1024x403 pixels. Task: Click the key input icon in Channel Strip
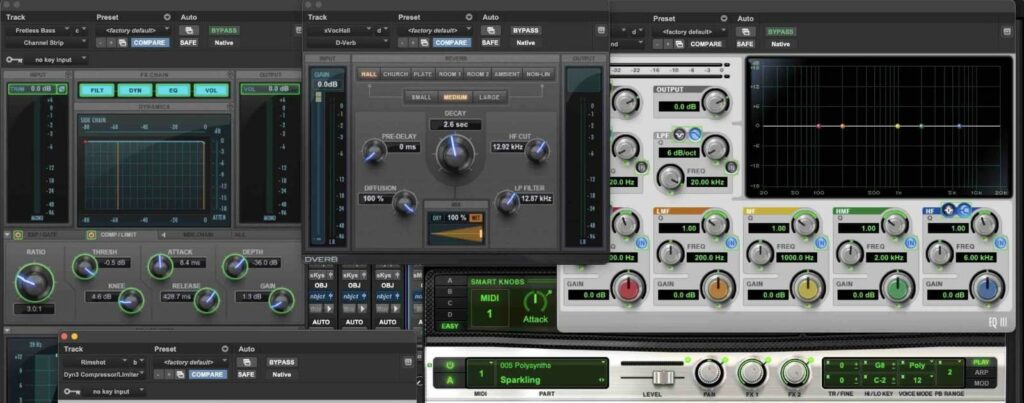(14, 59)
